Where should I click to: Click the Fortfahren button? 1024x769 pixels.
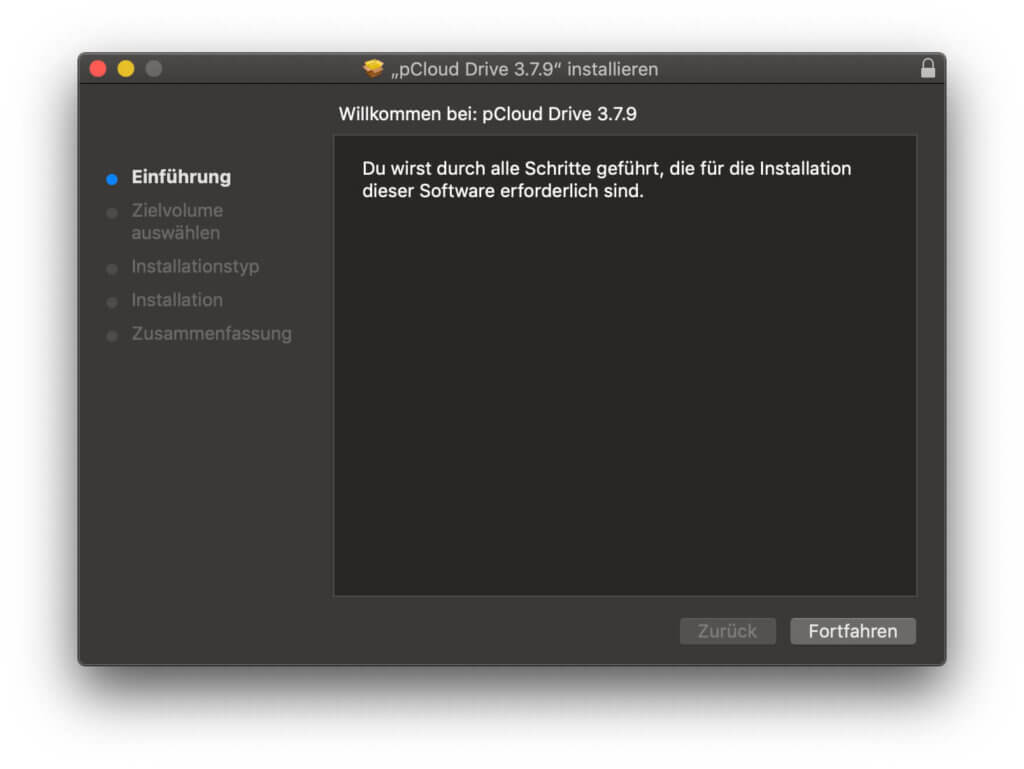click(852, 631)
